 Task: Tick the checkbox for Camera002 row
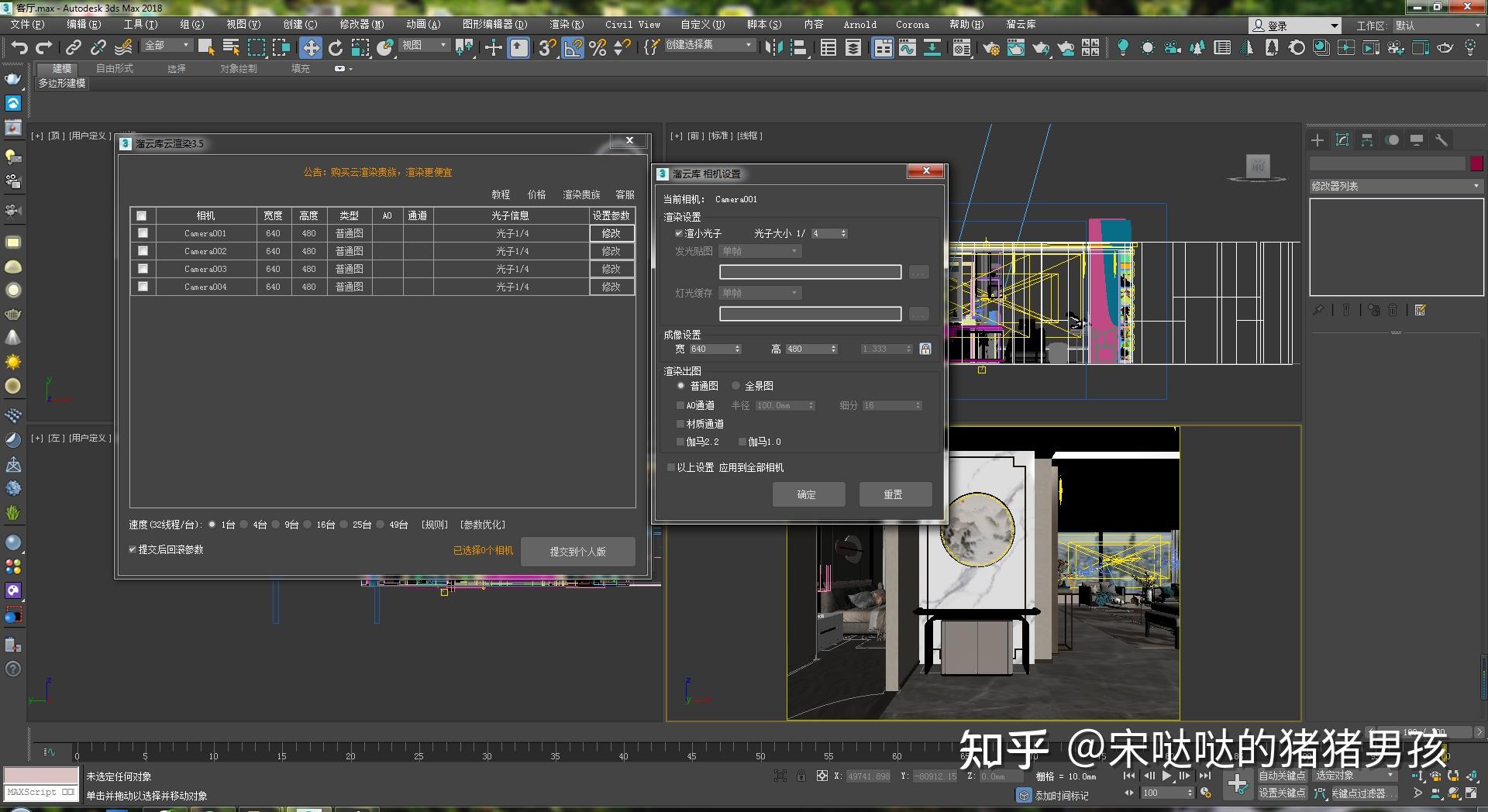[x=143, y=251]
